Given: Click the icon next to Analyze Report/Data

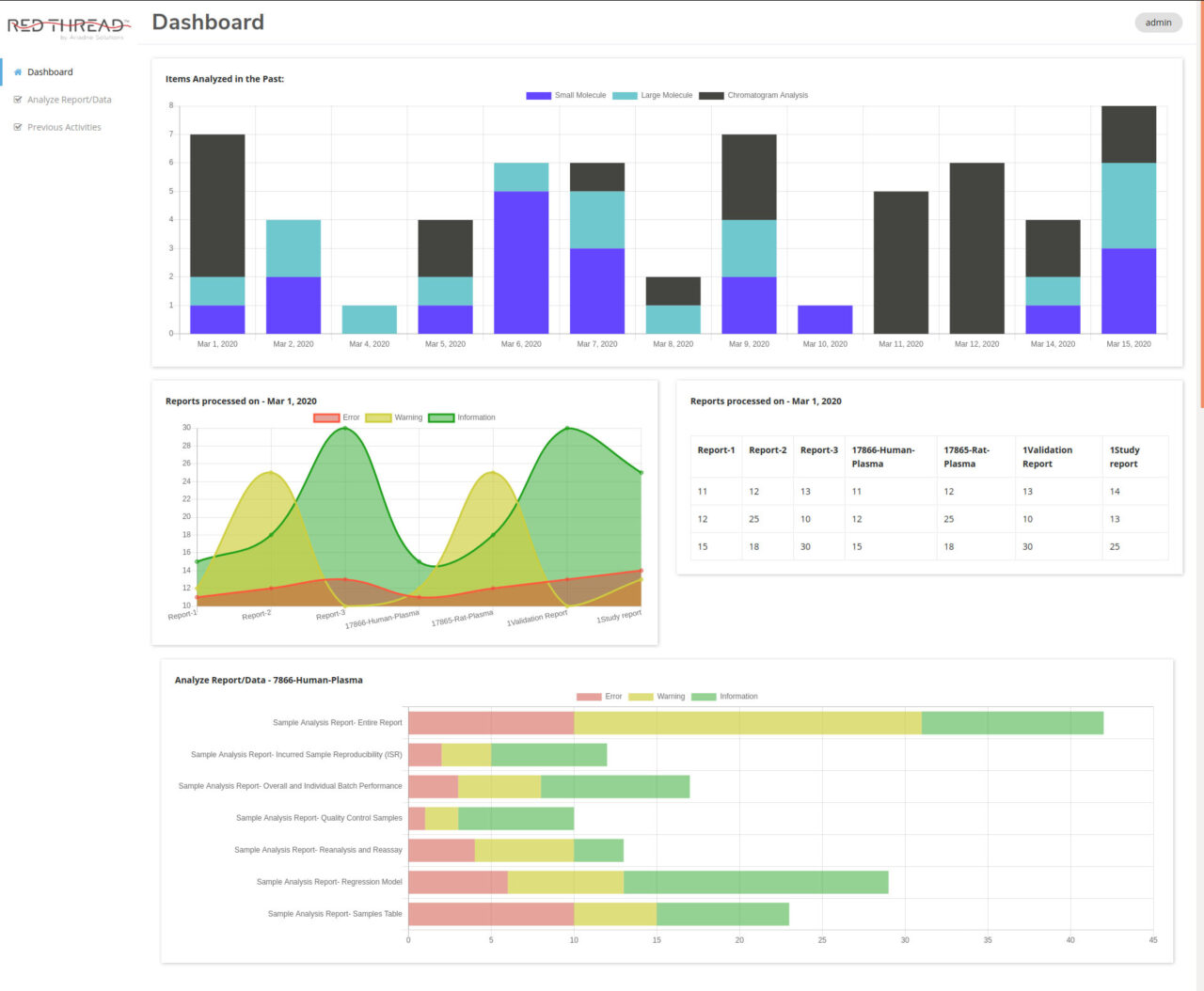Looking at the screenshot, I should pyautogui.click(x=18, y=100).
